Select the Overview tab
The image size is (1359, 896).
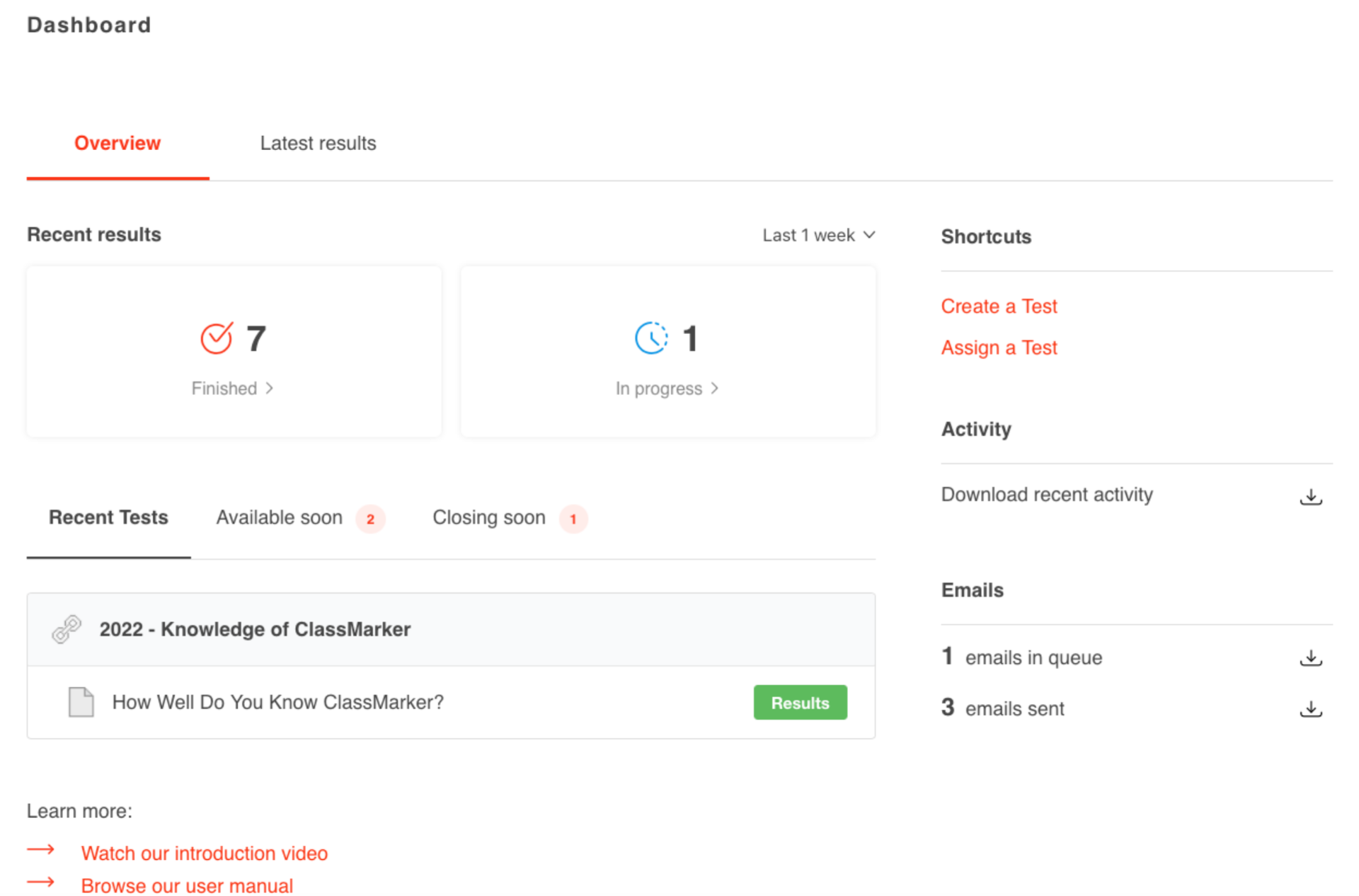117,144
